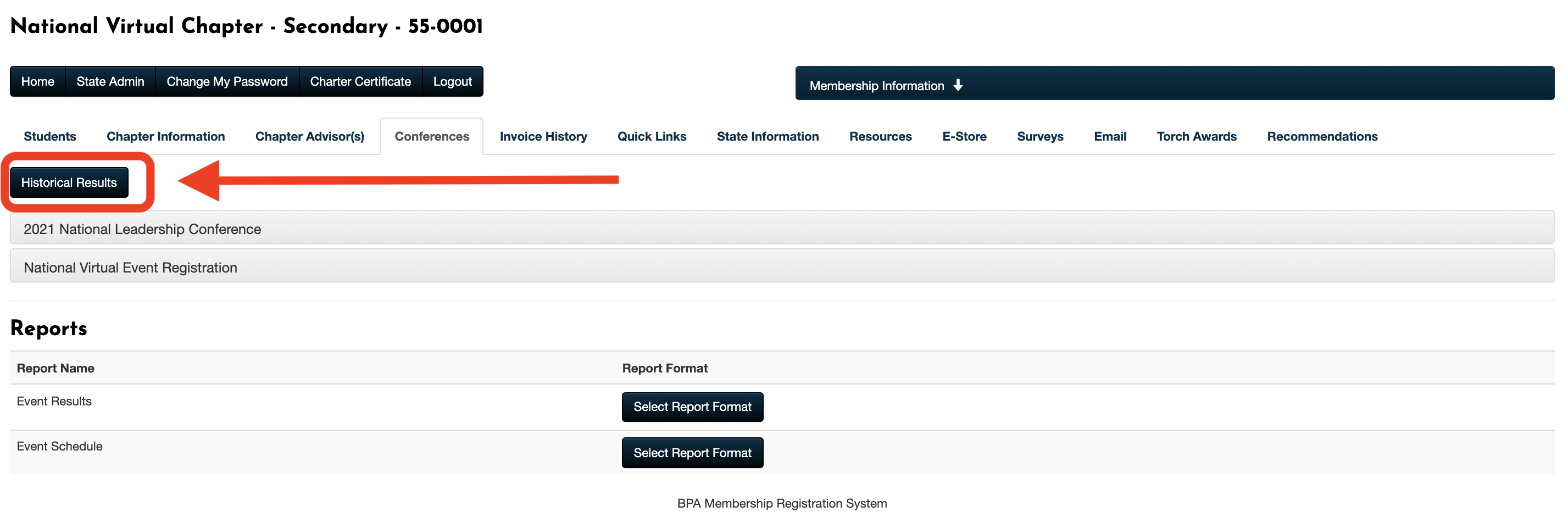Click the Membership Information down arrow icon
1568x523 pixels.
958,85
